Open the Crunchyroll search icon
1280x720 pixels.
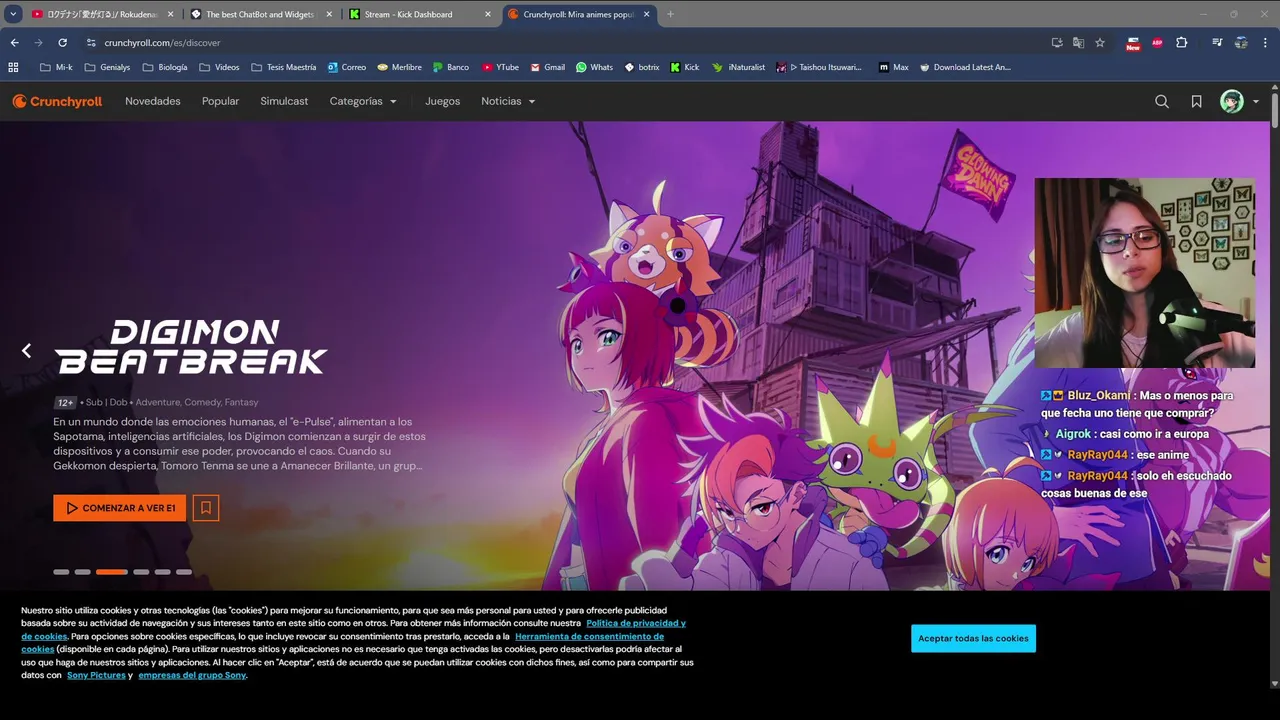click(x=1162, y=101)
